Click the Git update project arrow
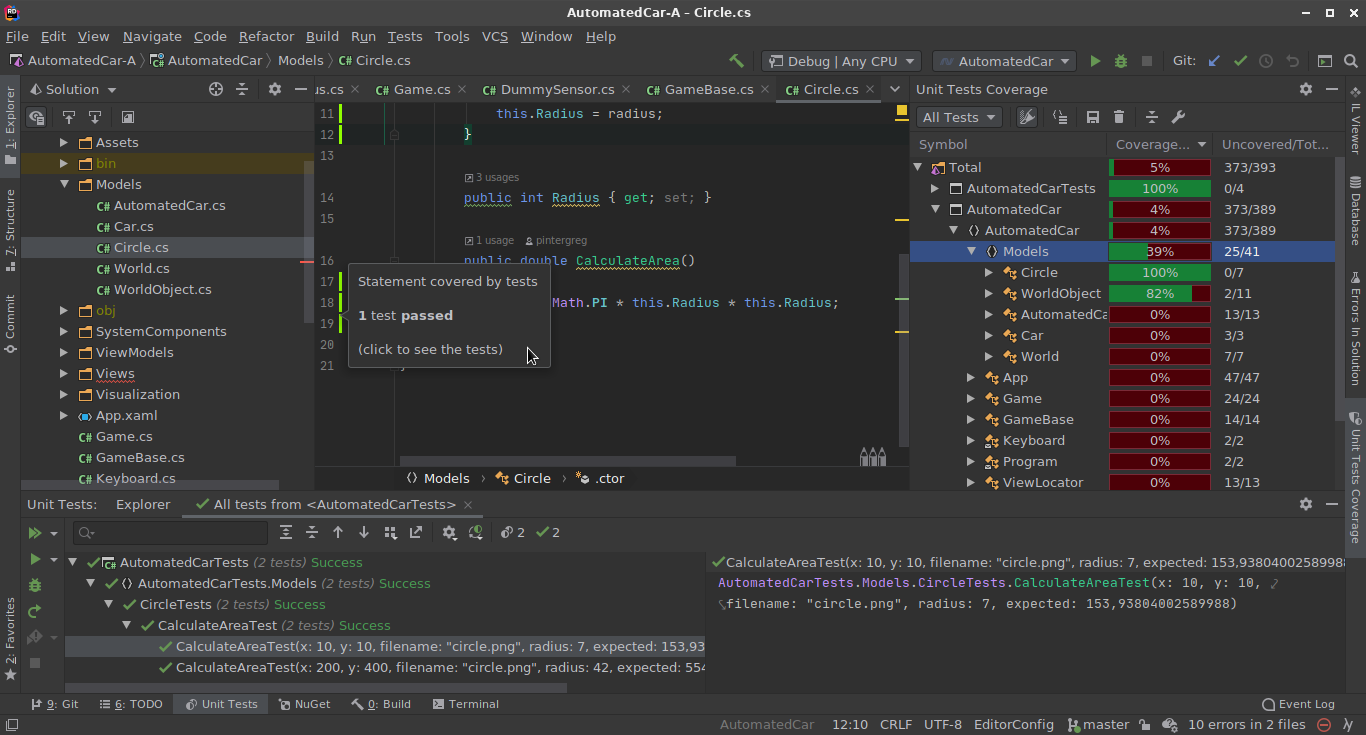 tap(1214, 61)
